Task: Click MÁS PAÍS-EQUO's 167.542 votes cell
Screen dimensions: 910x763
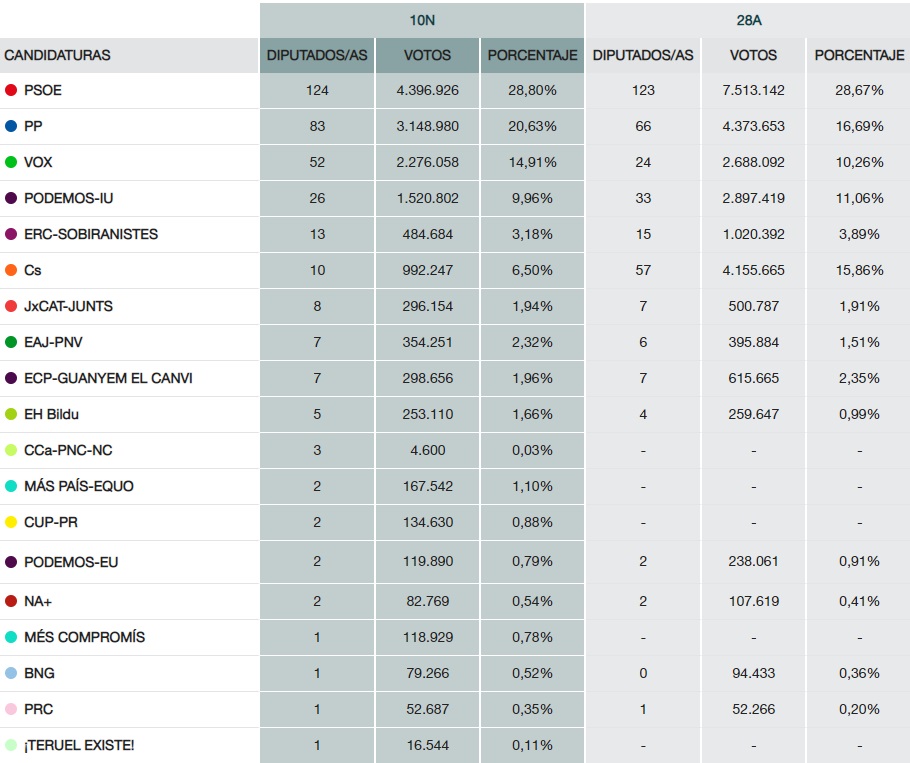Action: pyautogui.click(x=427, y=486)
